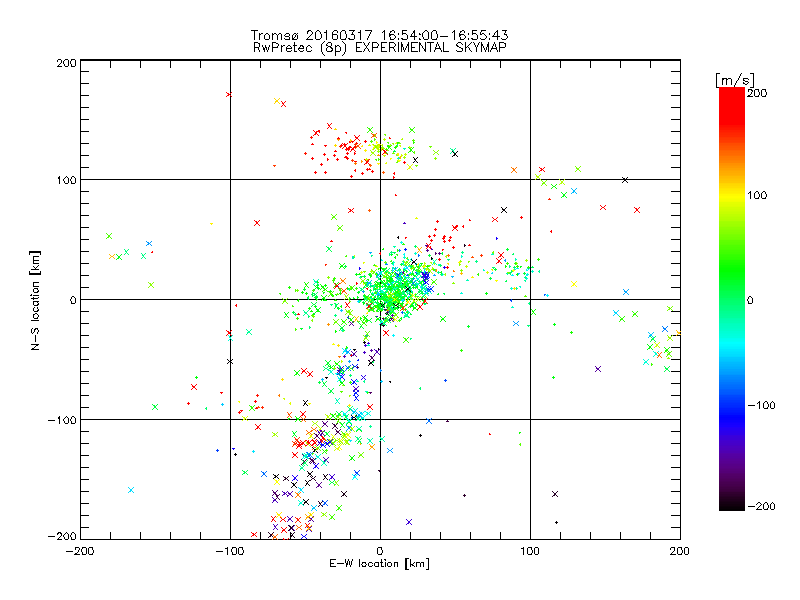This screenshot has width=800, height=600.
Task: Click the y-axis tick label '200'
Action: (x=66, y=63)
